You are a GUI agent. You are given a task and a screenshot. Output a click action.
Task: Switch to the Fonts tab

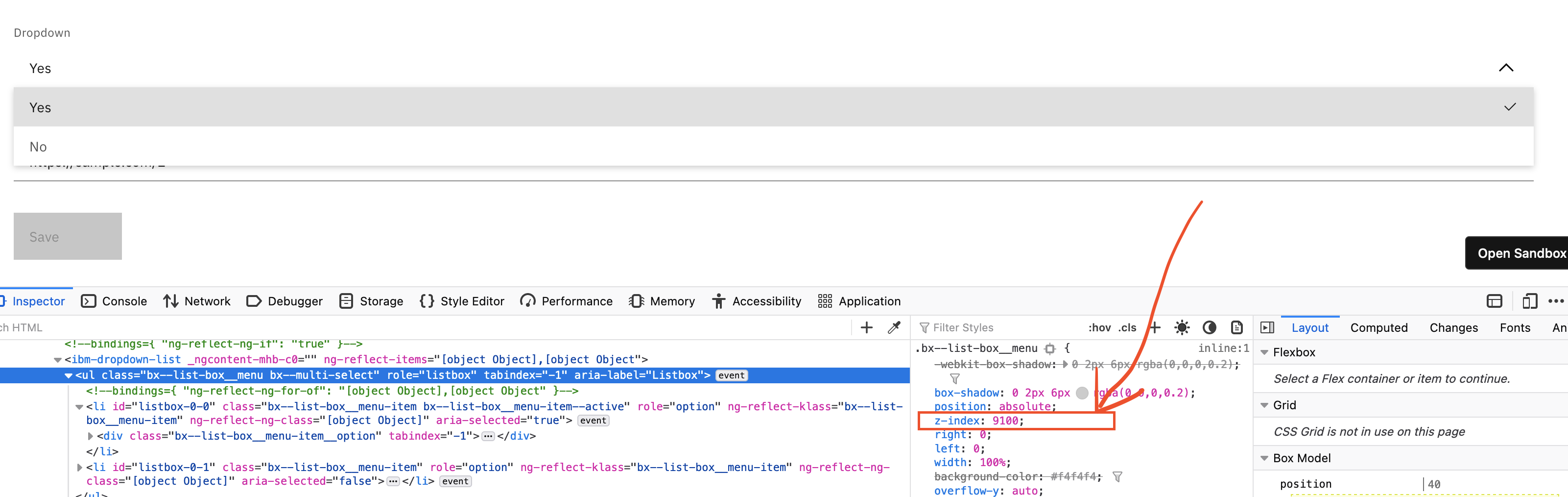(x=1515, y=328)
